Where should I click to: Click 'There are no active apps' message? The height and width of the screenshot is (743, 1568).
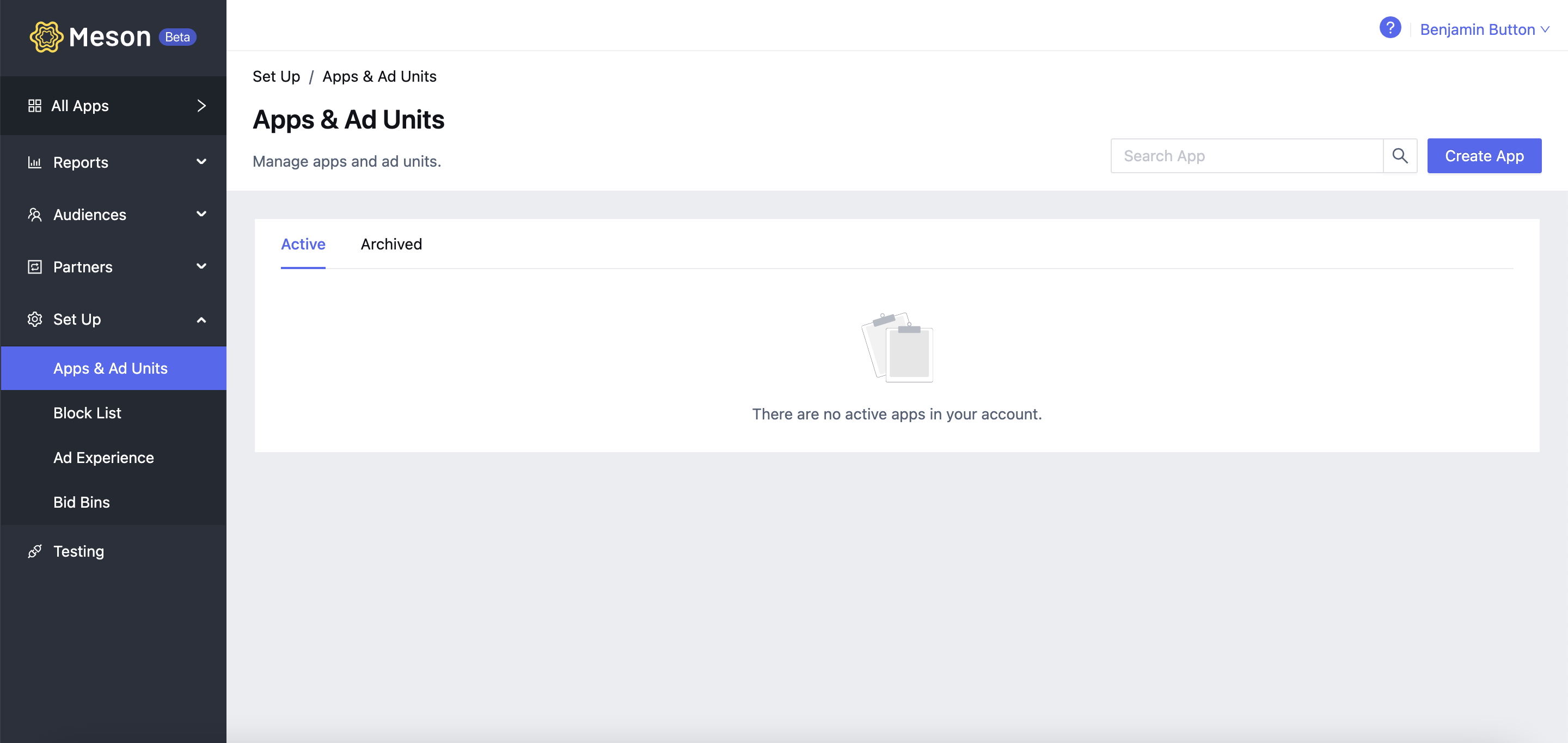point(897,414)
